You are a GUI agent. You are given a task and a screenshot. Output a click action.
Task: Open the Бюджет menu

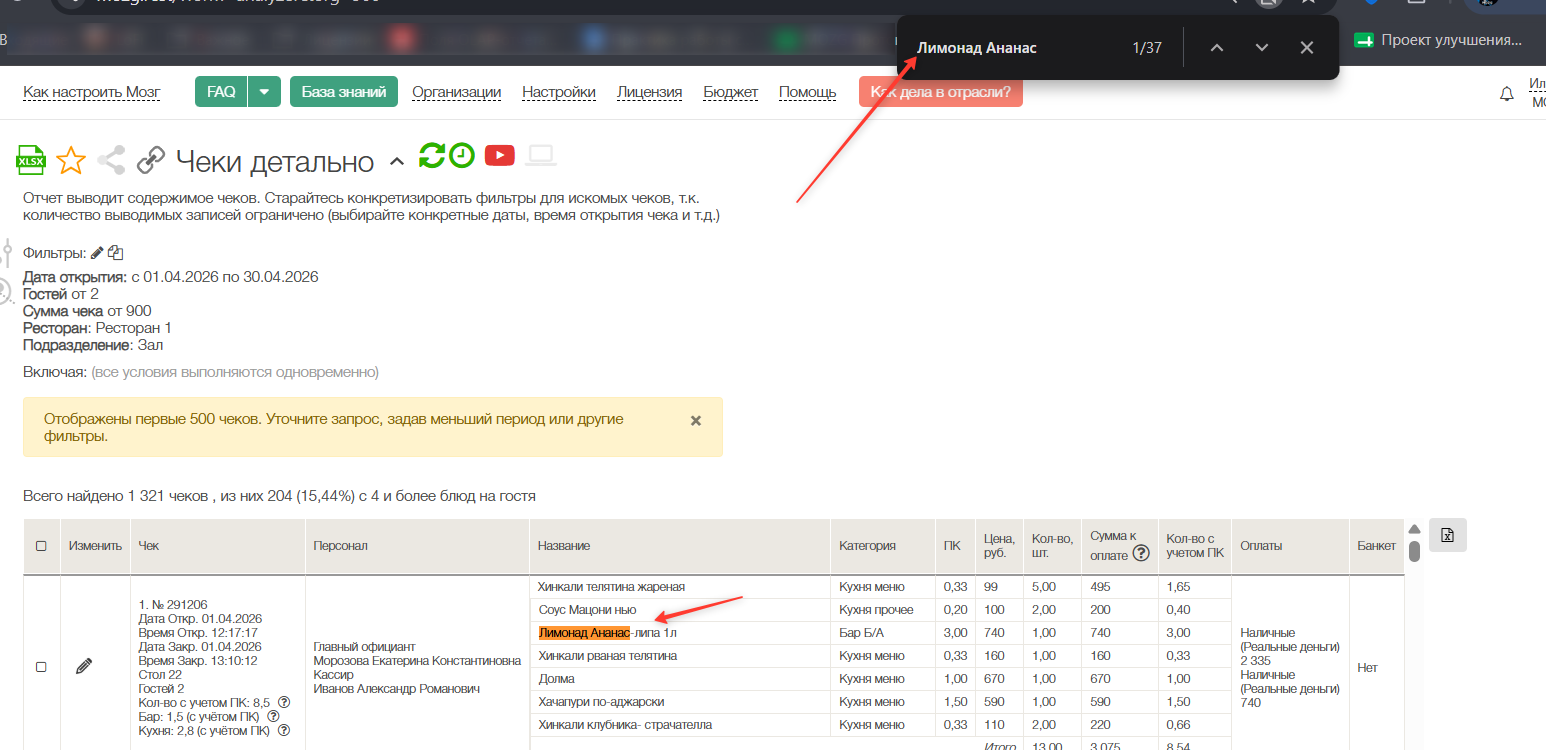730,92
